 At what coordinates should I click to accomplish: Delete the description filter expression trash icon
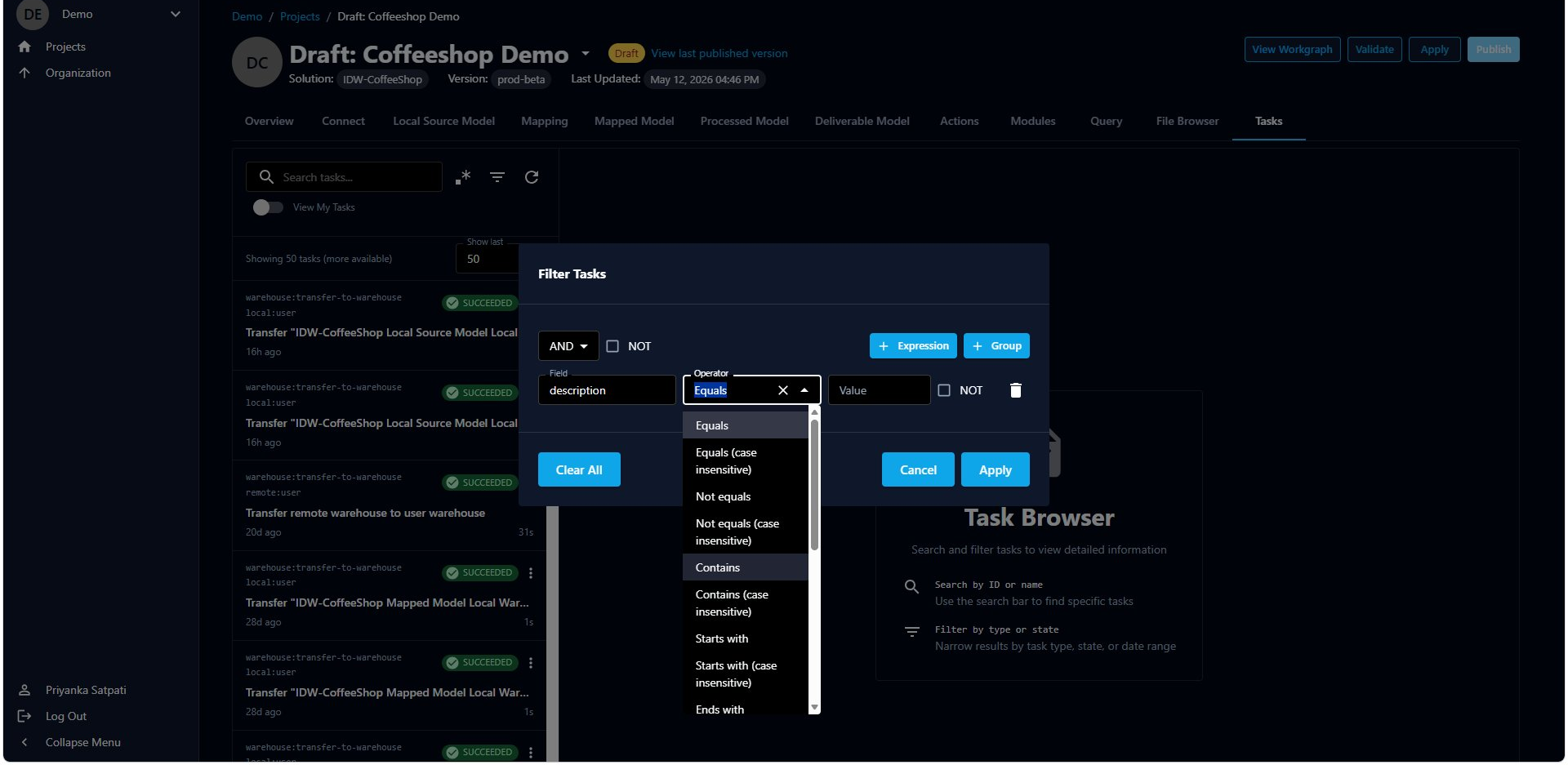click(x=1016, y=390)
